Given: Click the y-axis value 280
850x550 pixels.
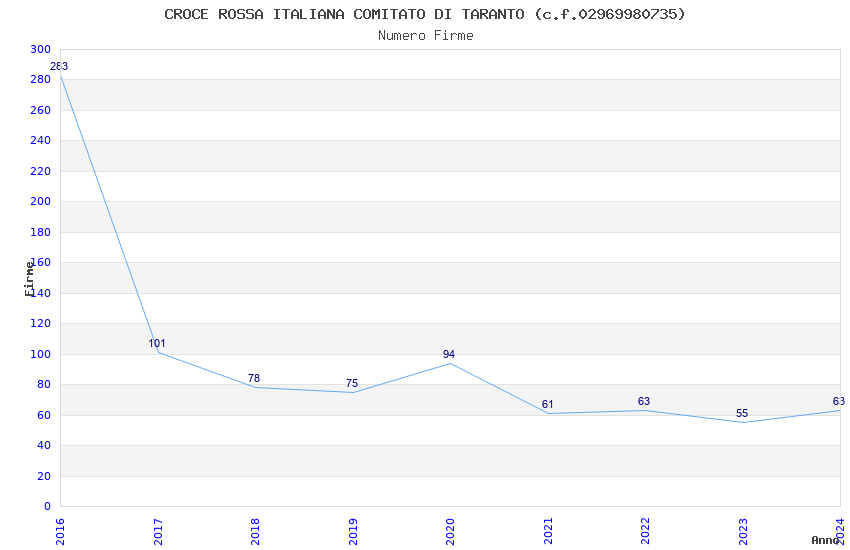Looking at the screenshot, I should (x=41, y=80).
